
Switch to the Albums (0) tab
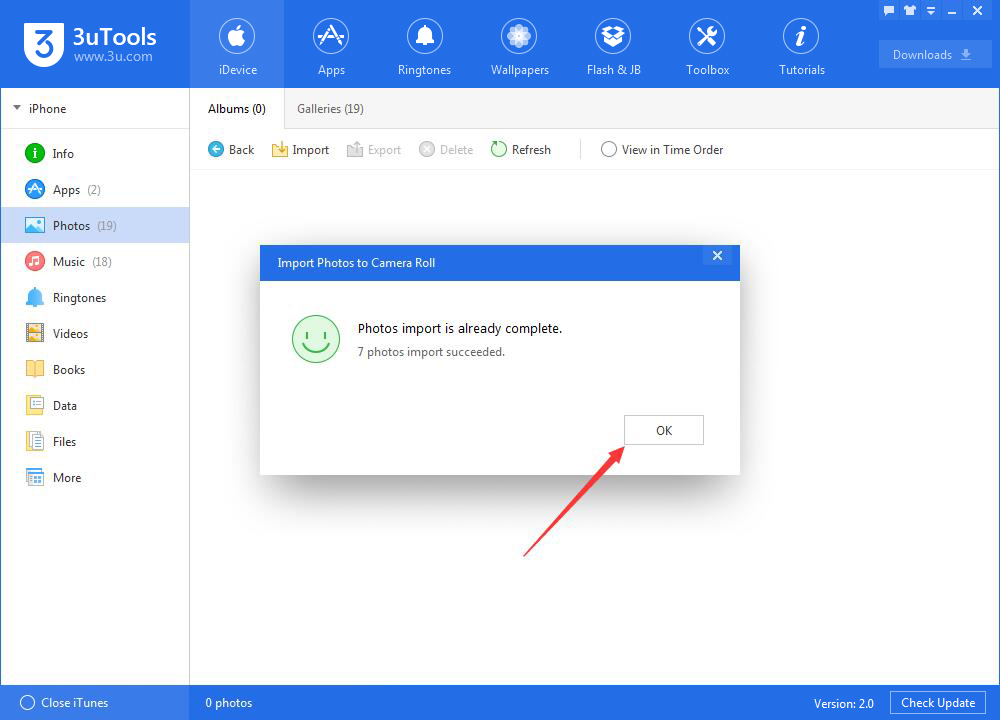237,109
